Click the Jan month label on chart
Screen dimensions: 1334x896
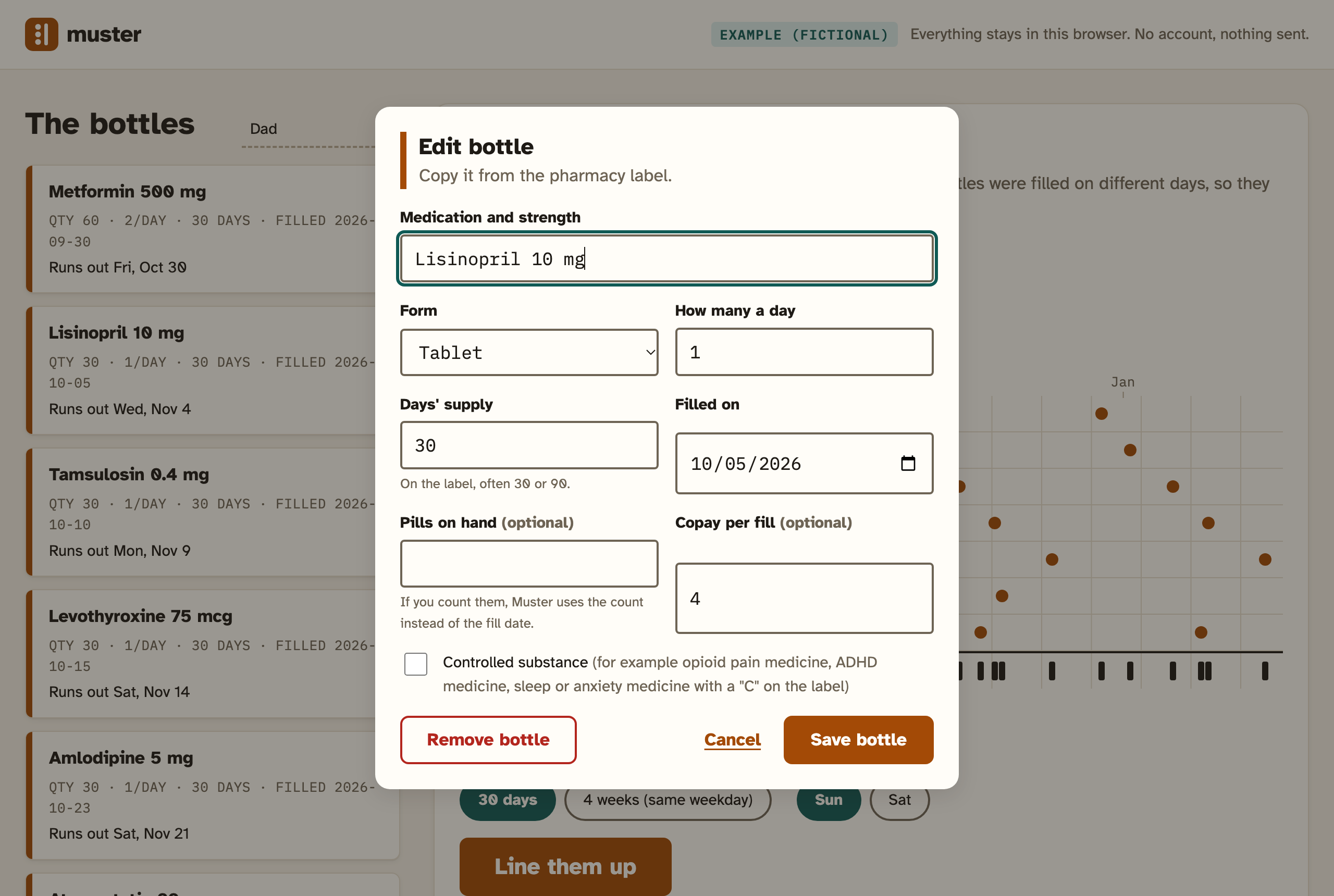[1122, 382]
